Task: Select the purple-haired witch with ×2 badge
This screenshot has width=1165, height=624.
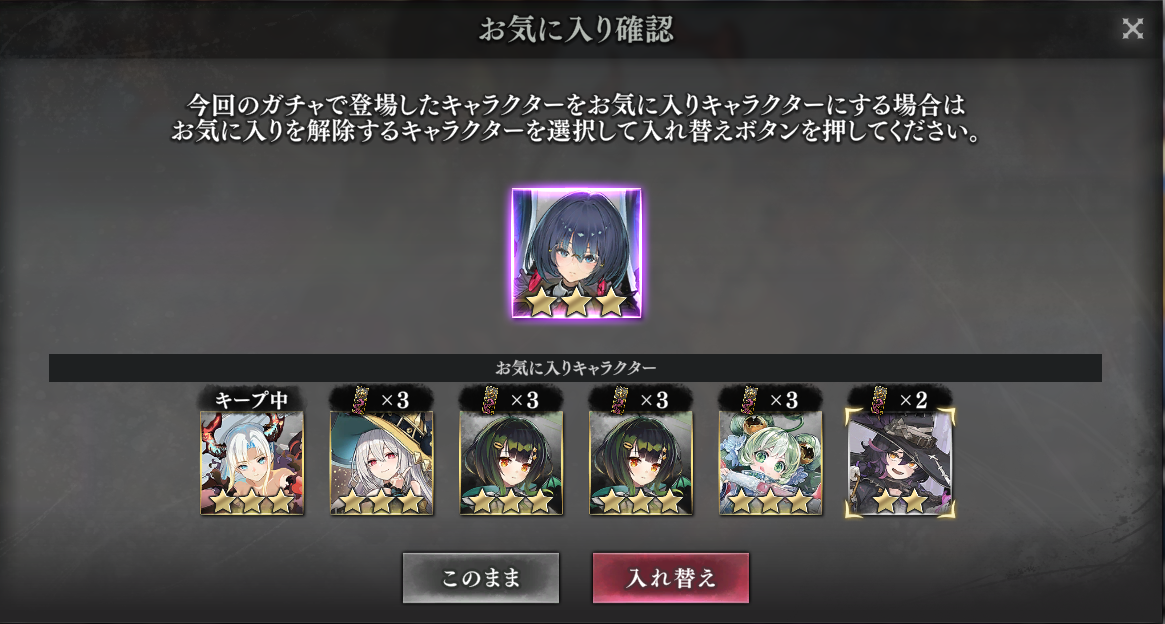Action: (x=900, y=463)
